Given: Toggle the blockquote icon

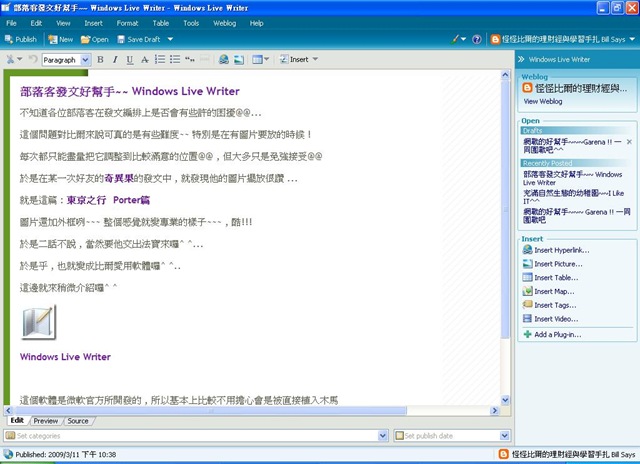Looking at the screenshot, I should 190,60.
